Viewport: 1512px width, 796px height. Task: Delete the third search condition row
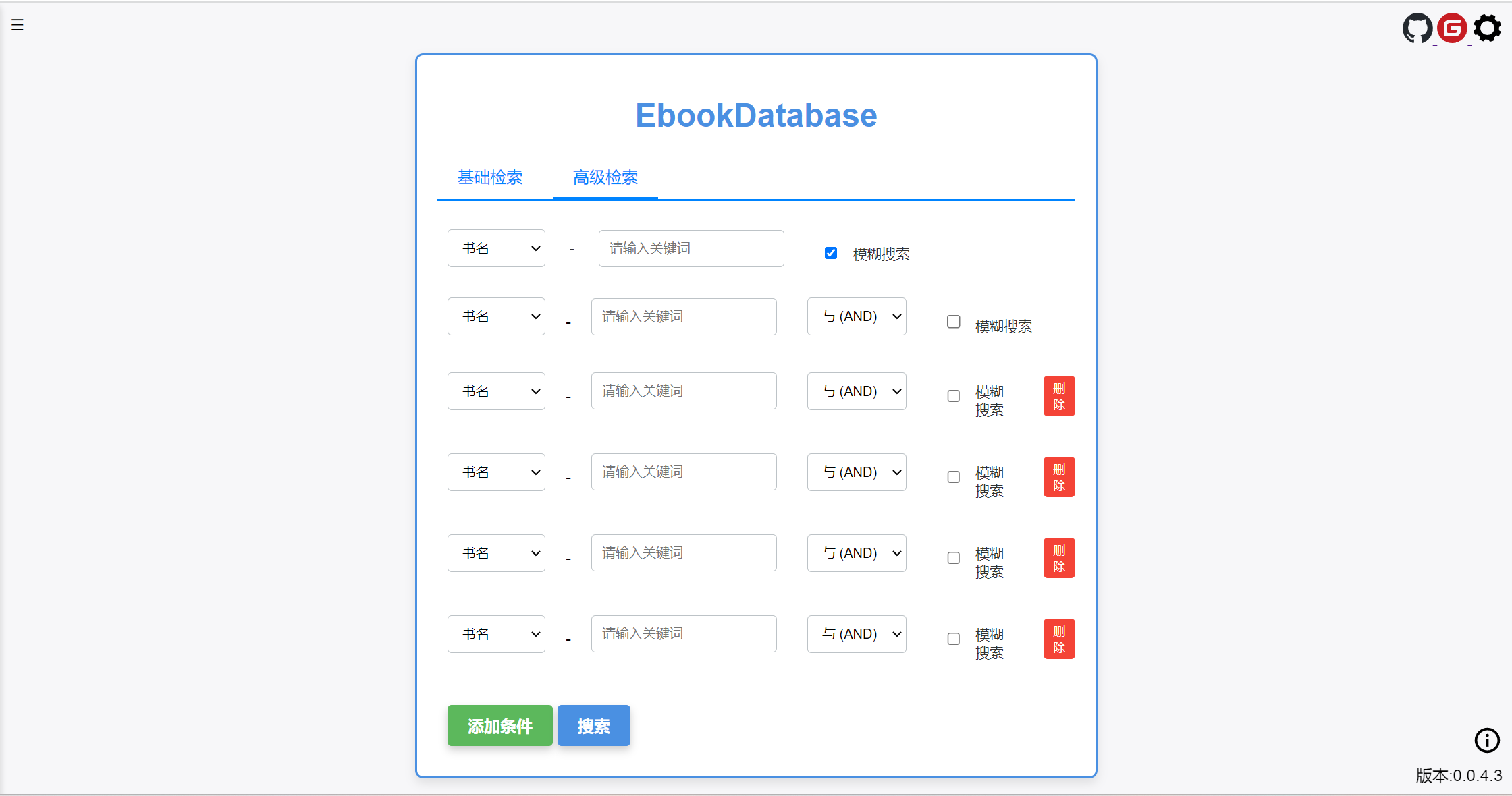[1058, 396]
